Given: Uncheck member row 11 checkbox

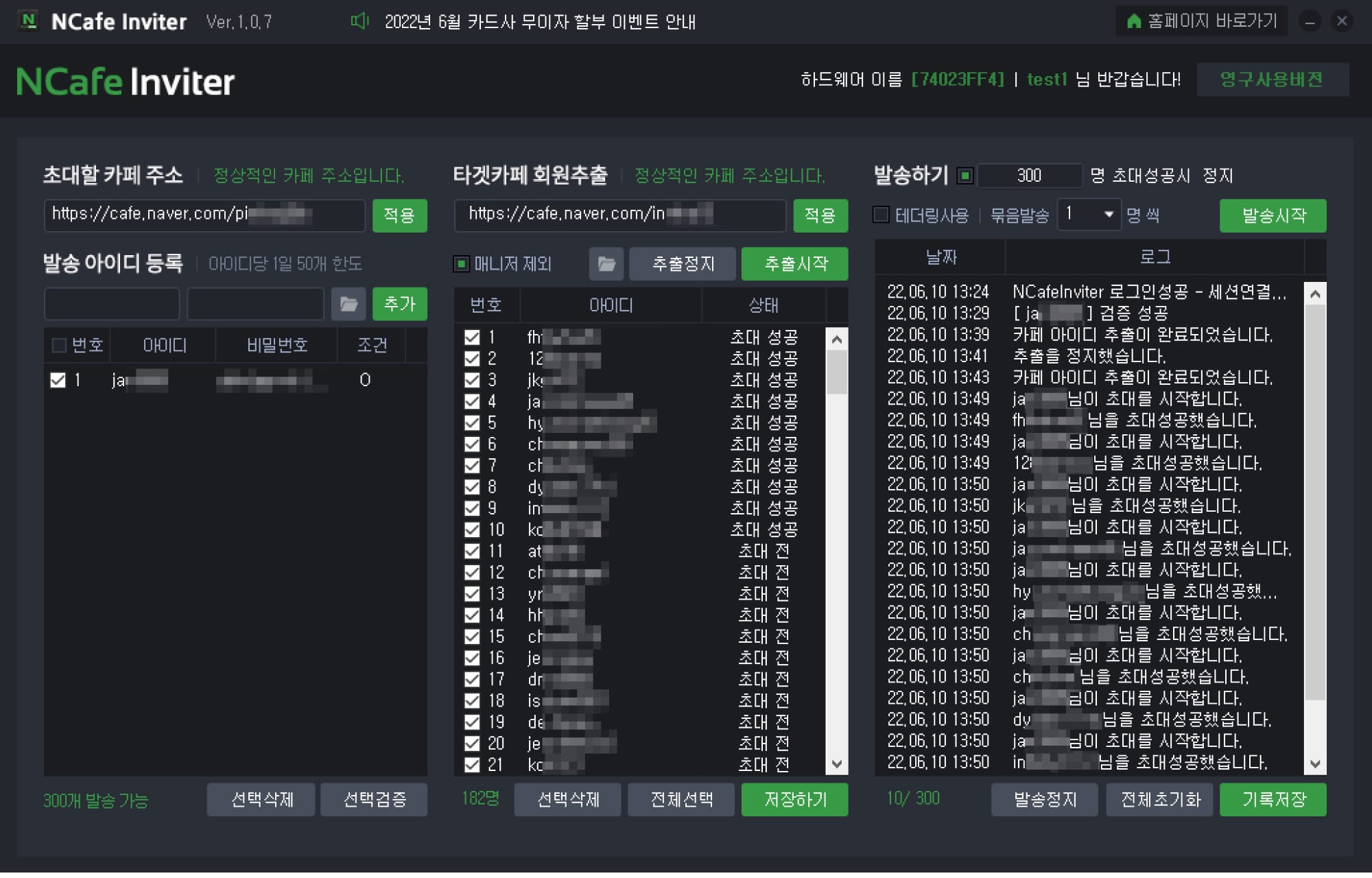Looking at the screenshot, I should (x=472, y=551).
